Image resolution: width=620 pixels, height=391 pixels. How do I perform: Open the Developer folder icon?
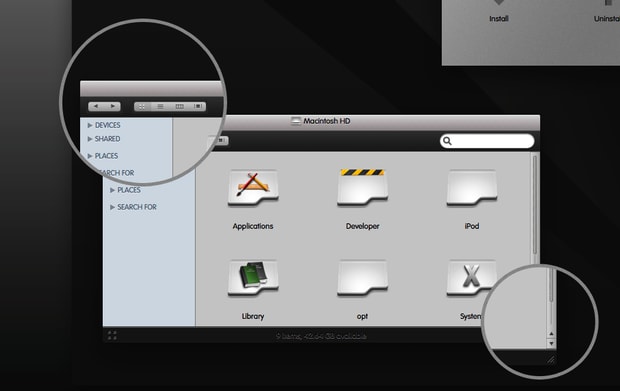click(362, 188)
